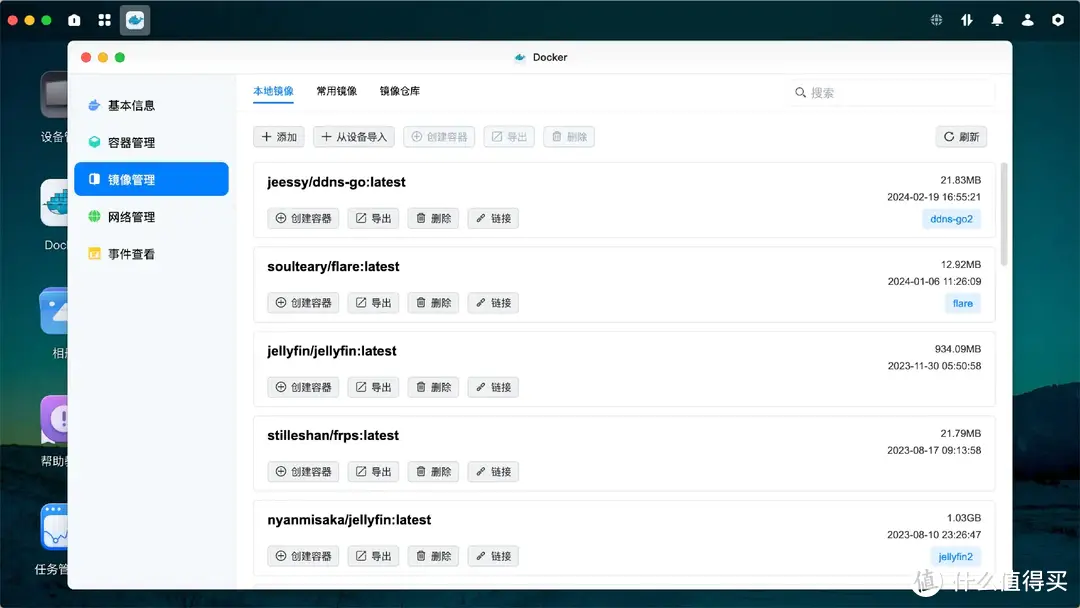Export the jellyfin/jellyfin:latest image
This screenshot has height=608, width=1080.
(373, 387)
